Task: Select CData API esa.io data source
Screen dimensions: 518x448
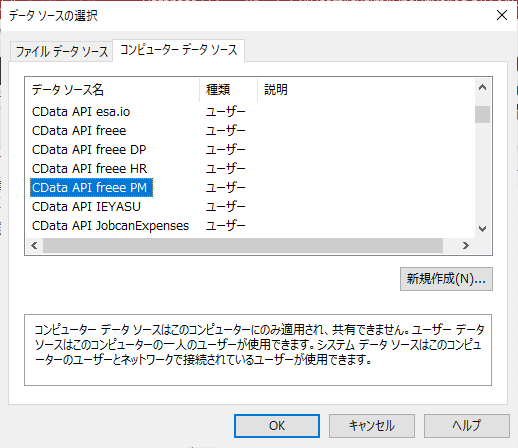Action: [81, 112]
